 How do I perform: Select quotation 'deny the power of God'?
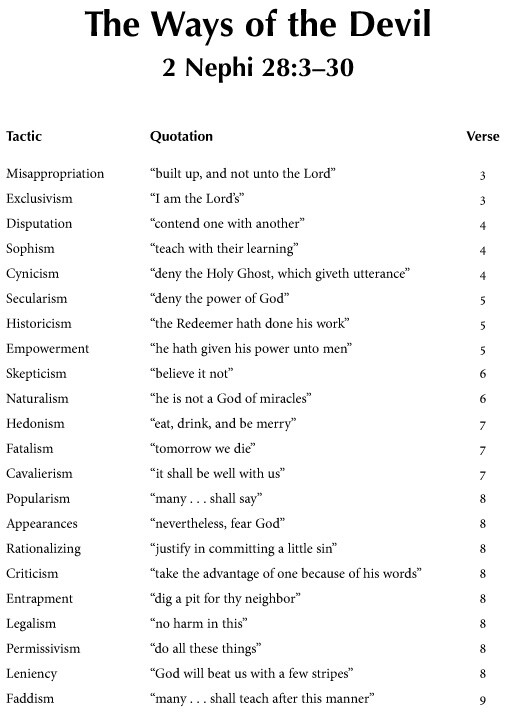pyautogui.click(x=220, y=299)
